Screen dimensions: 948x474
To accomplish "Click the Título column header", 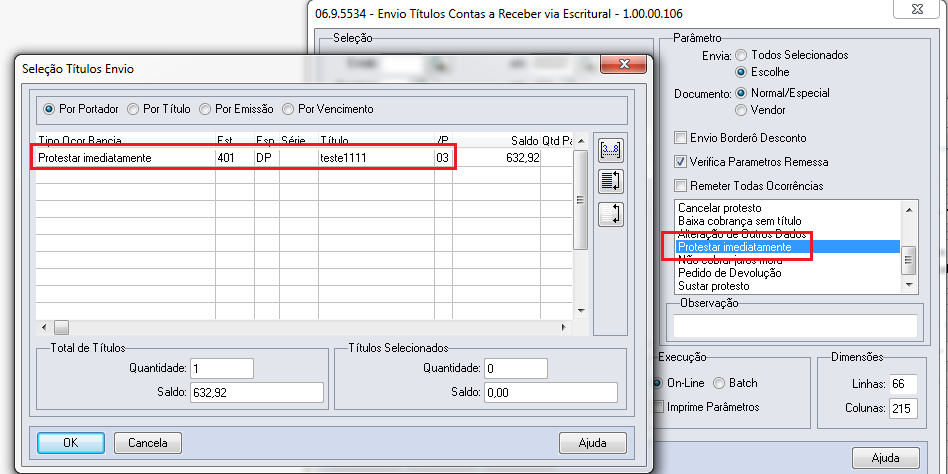I will 376,140.
